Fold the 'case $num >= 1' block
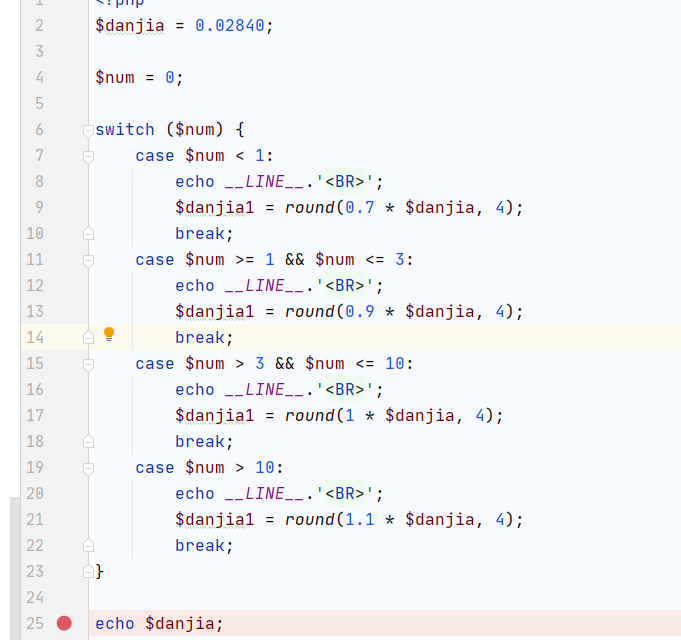The image size is (681, 640). pyautogui.click(x=88, y=260)
